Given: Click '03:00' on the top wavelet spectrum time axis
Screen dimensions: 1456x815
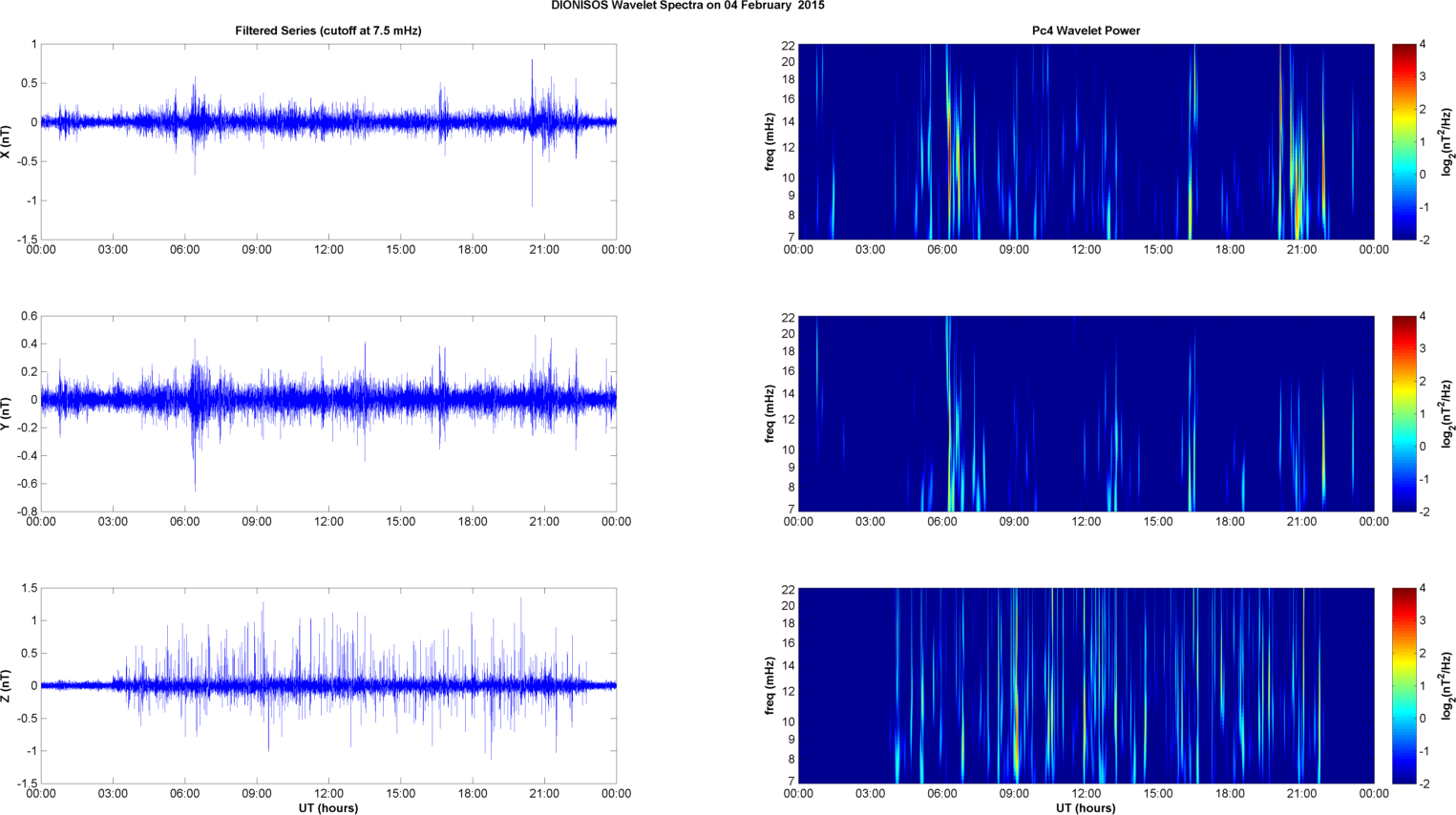Looking at the screenshot, I should pos(870,250).
